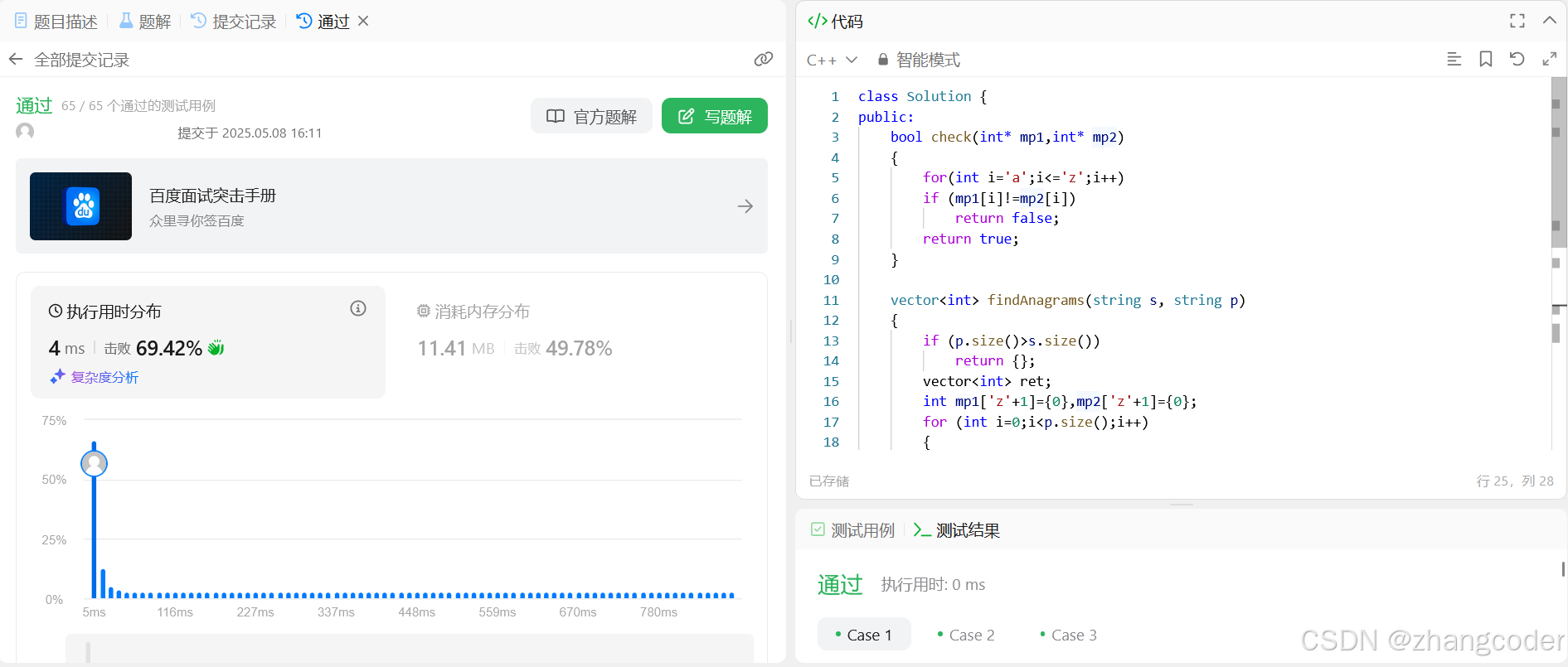The width and height of the screenshot is (1568, 667).
Task: Click the clapping hands icon beside 69.42%
Action: point(216,347)
